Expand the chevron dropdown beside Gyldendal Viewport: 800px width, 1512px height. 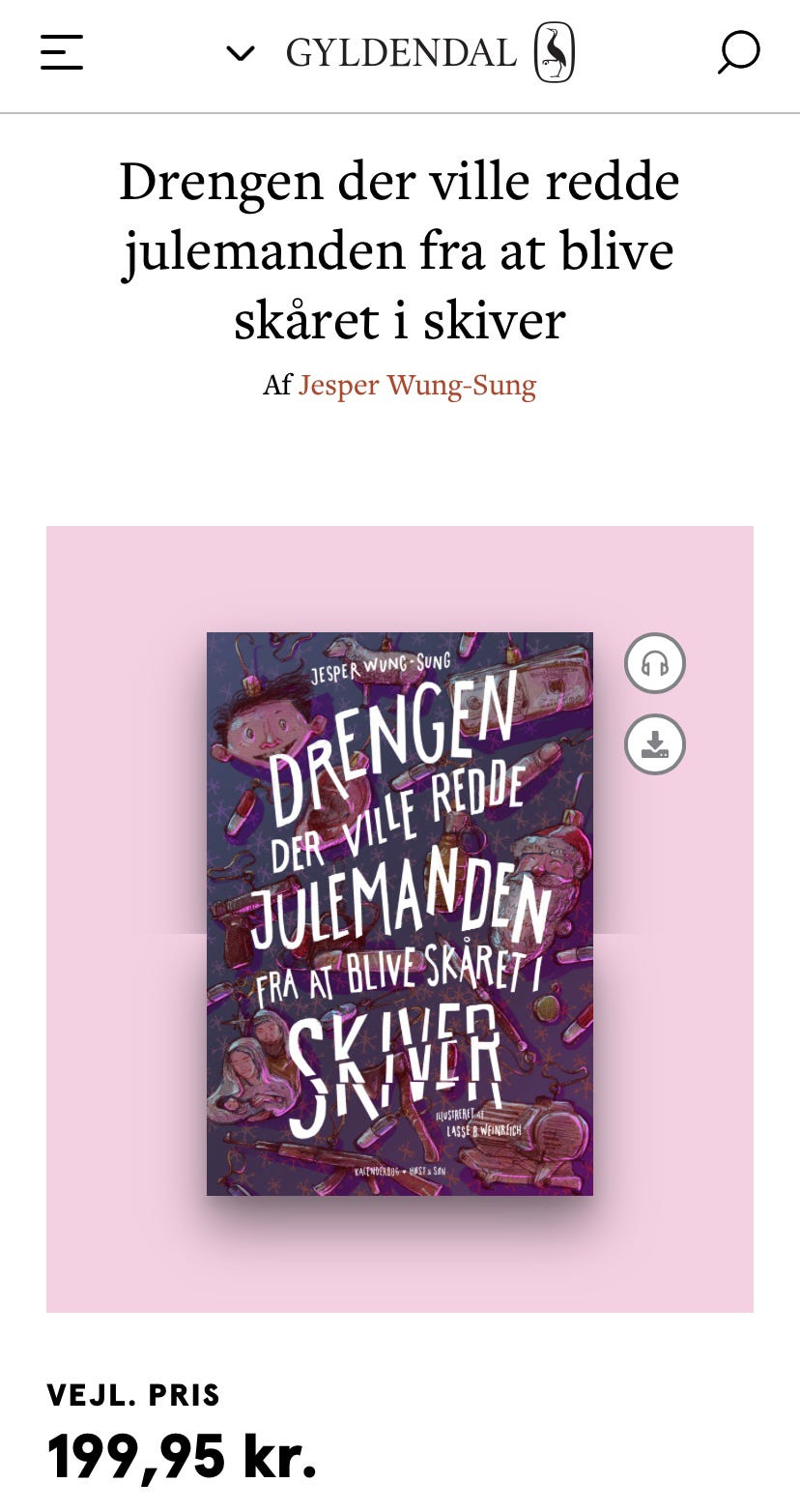coord(241,53)
